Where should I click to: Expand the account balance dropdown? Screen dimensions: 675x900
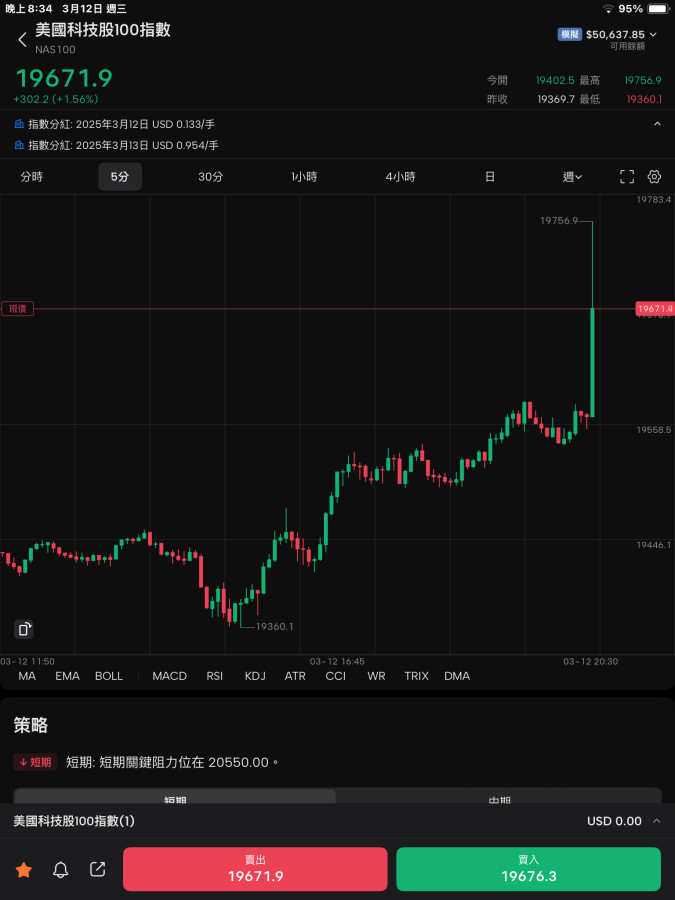(654, 34)
